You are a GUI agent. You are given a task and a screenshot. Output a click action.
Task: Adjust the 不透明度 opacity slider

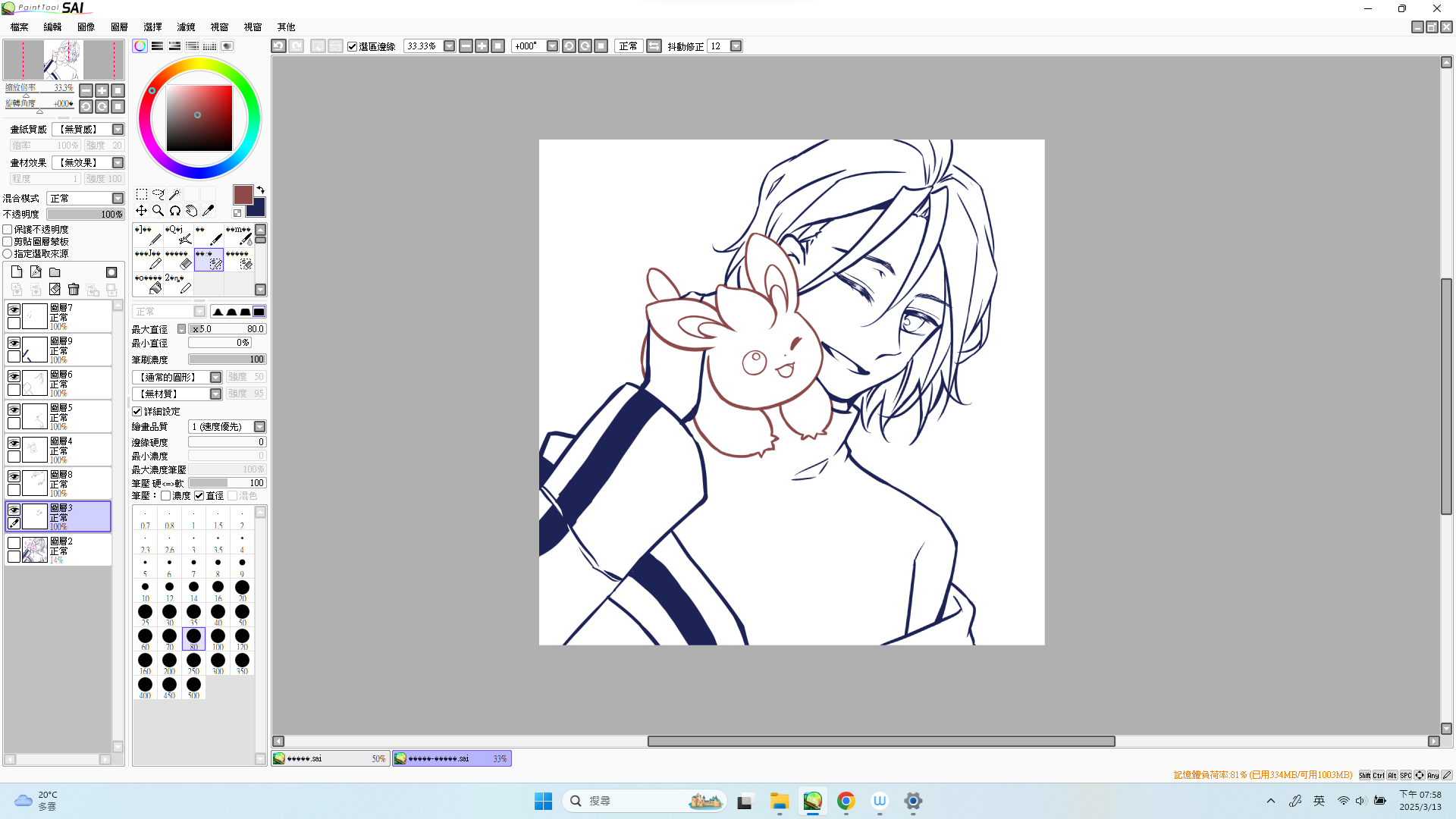click(85, 215)
